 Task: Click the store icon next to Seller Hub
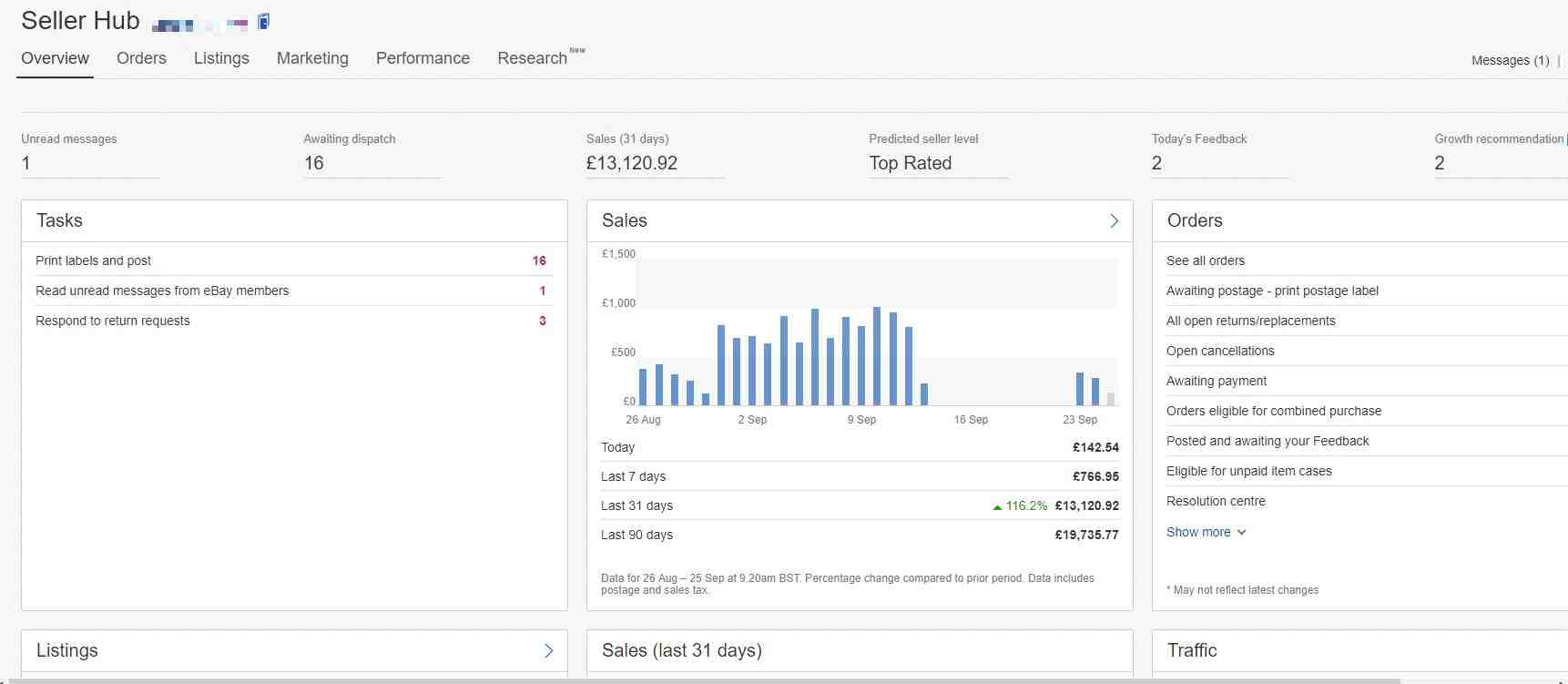pos(263,22)
